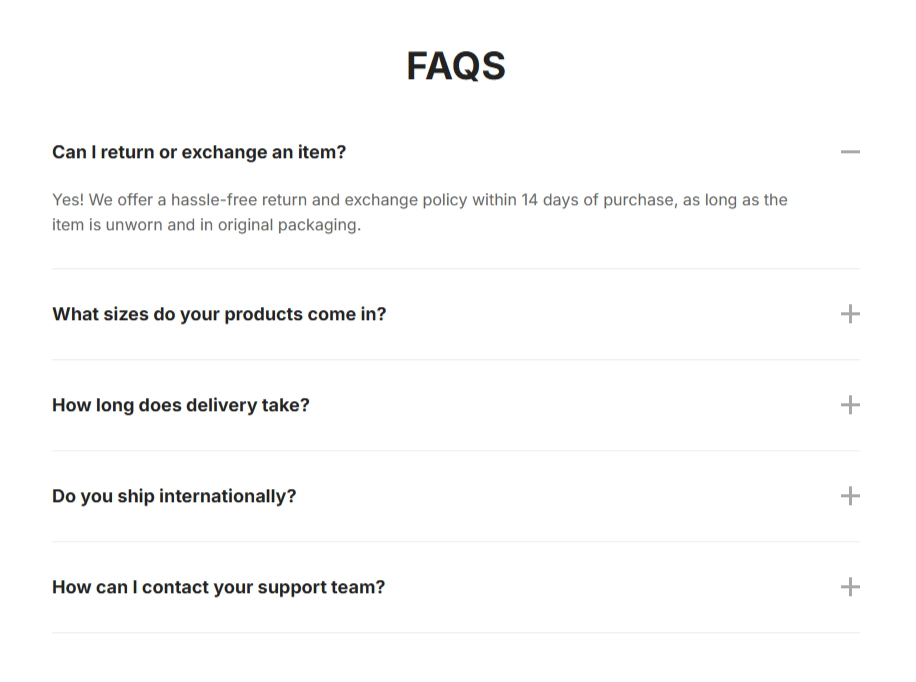Click the plus icon beside support team question
Viewport: 916px width, 682px height.
point(850,586)
